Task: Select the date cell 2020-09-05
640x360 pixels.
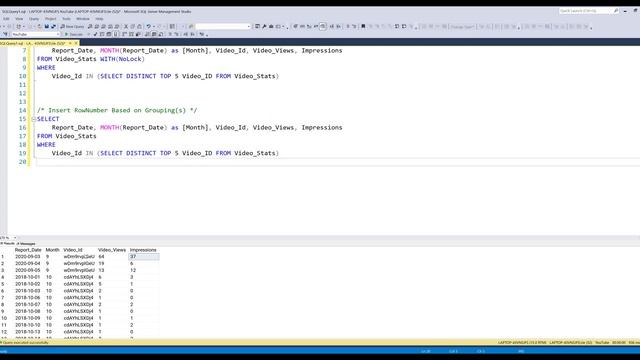Action: 28,270
